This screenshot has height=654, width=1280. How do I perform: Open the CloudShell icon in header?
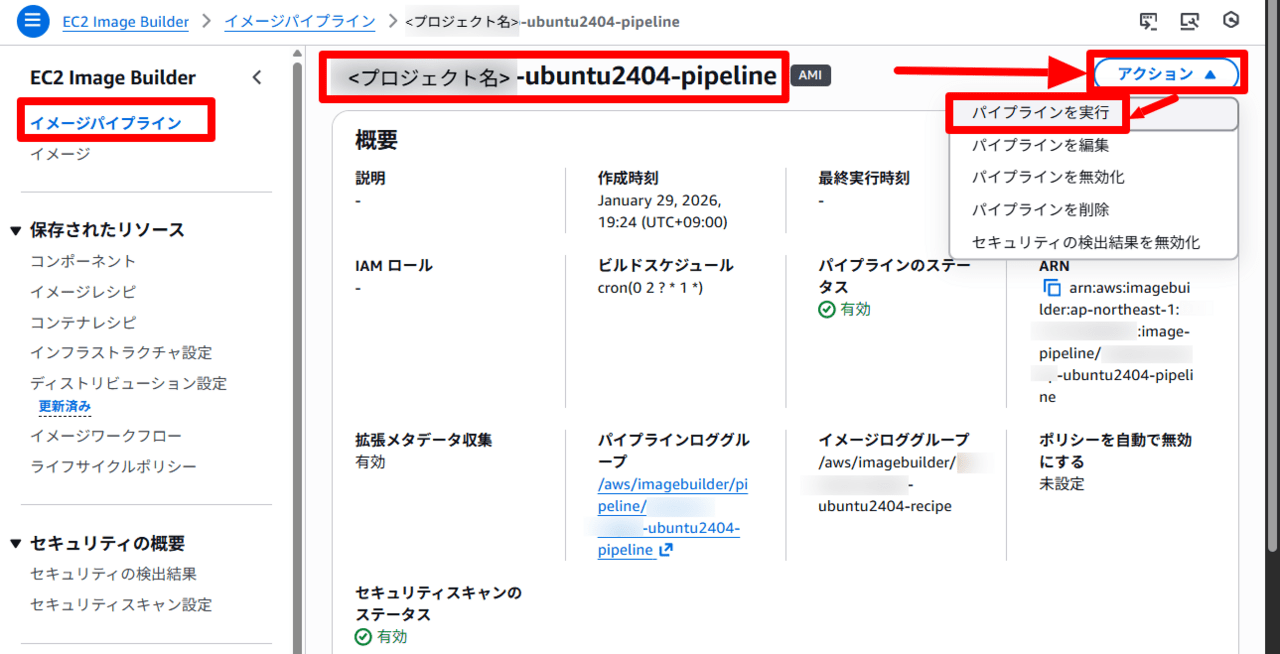[1149, 21]
